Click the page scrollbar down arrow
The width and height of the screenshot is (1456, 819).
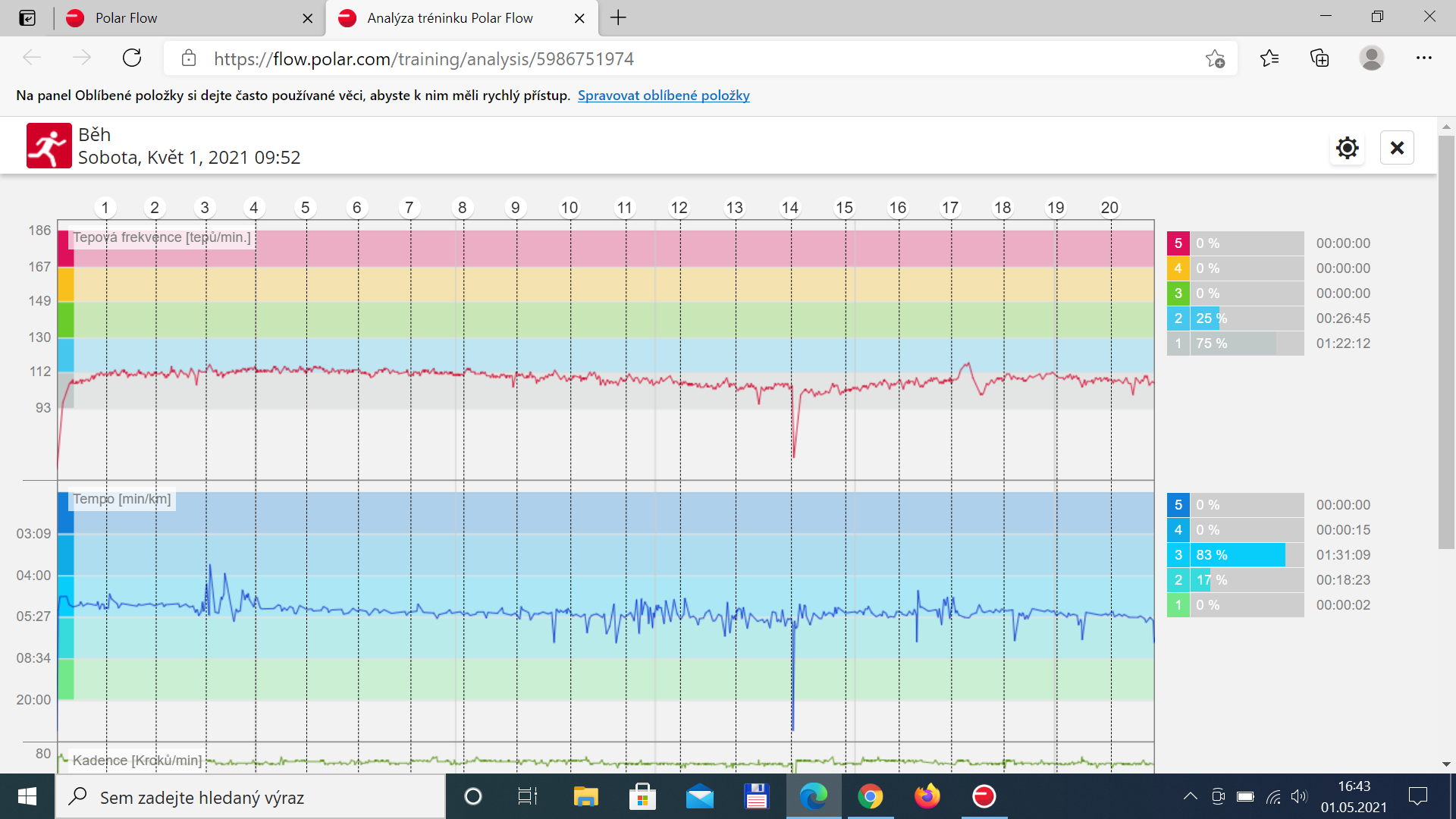1446,764
